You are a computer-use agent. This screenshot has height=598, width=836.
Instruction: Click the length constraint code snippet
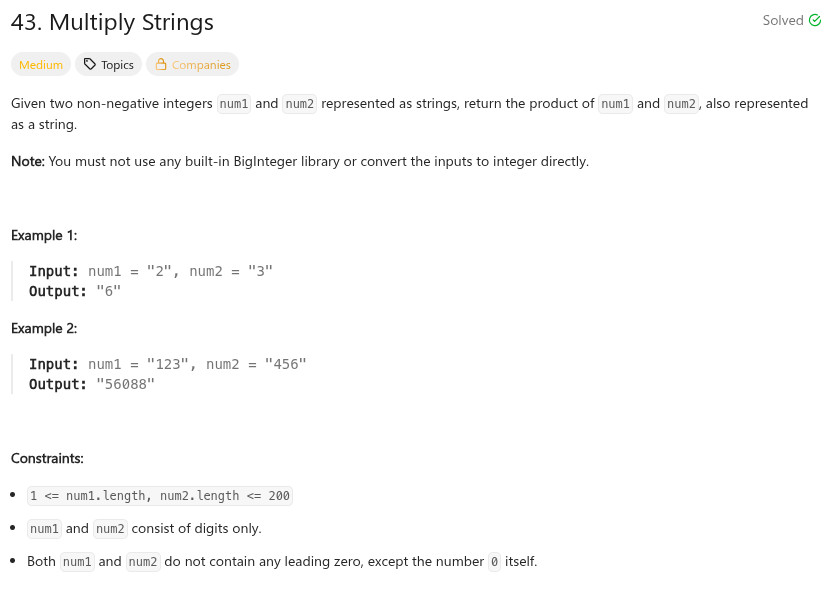[160, 496]
